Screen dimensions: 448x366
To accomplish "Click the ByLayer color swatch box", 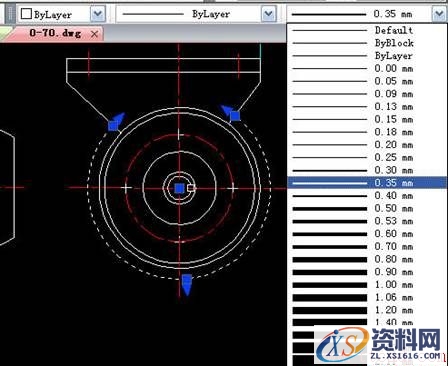I will point(26,14).
